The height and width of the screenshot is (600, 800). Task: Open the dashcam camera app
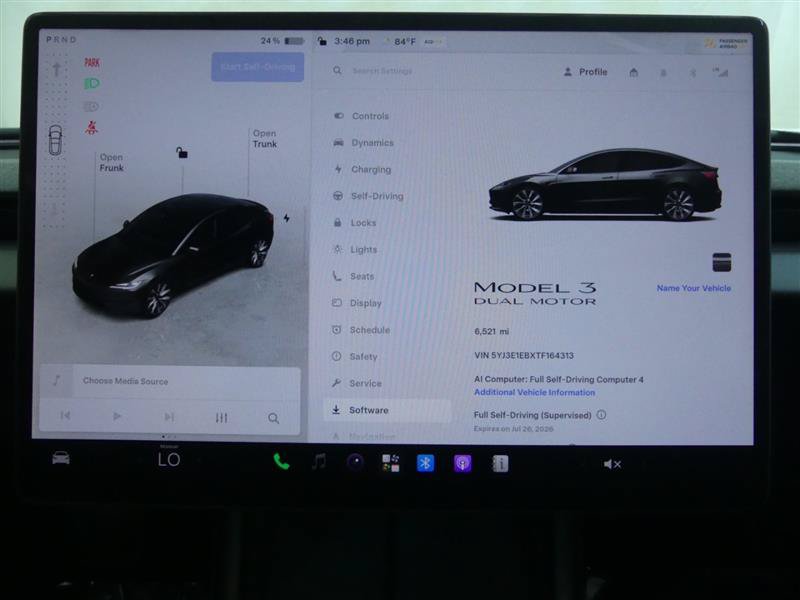356,462
